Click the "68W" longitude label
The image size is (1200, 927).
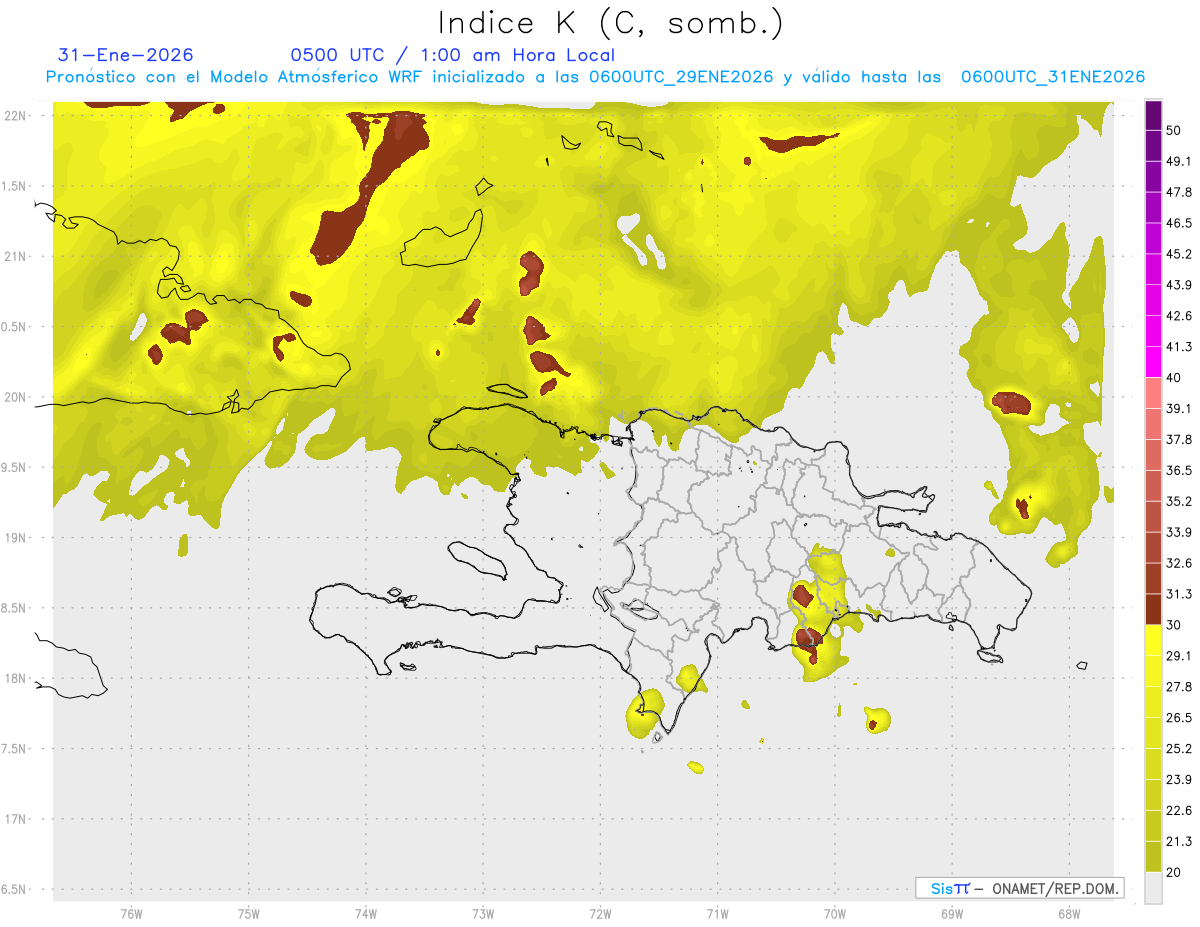(1068, 914)
